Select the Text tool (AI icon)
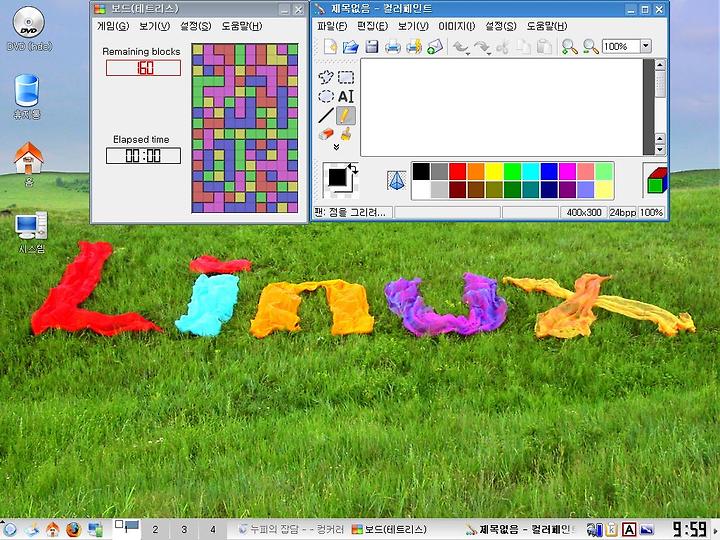Image resolution: width=720 pixels, height=540 pixels. coord(346,96)
